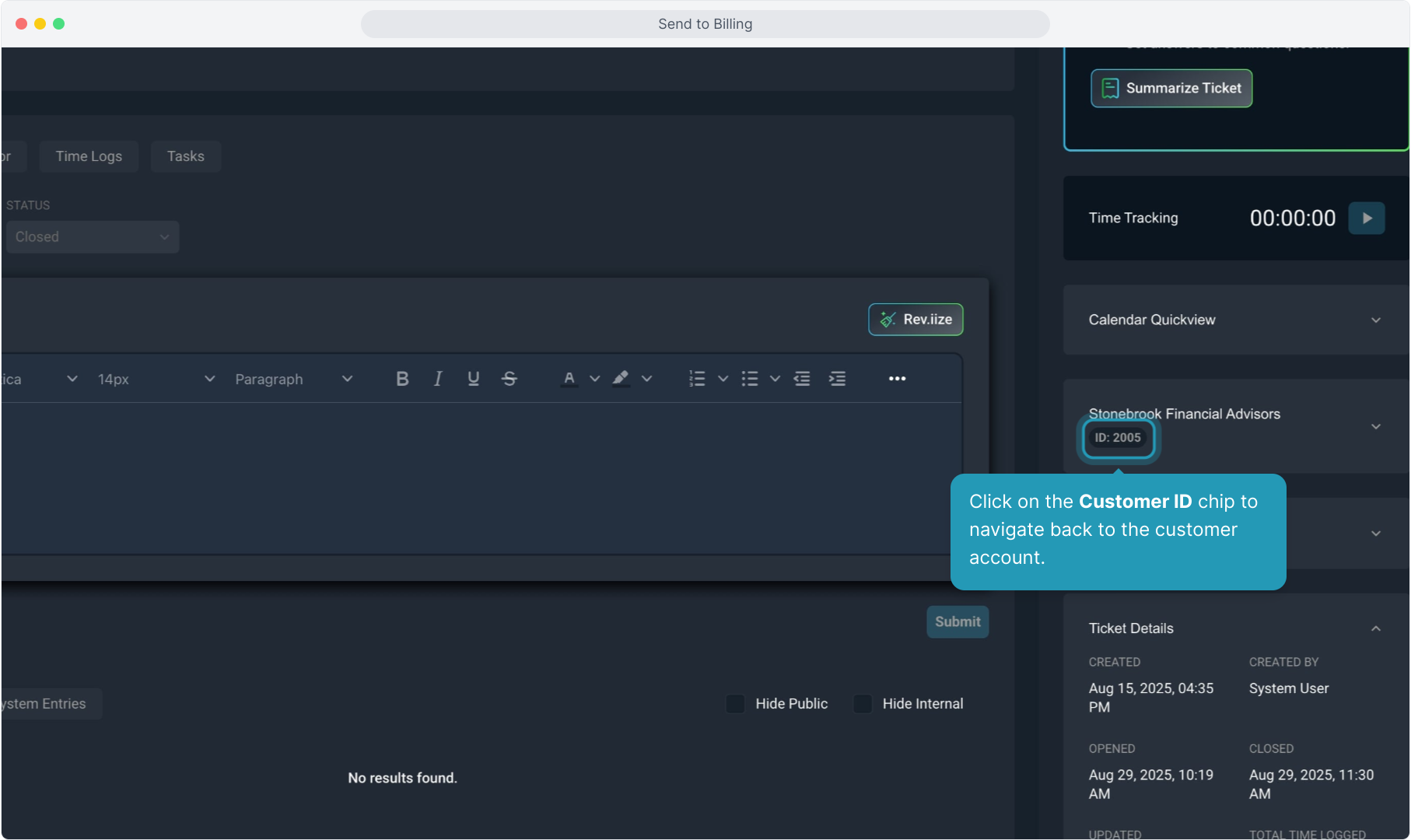This screenshot has width=1411, height=840.
Task: Click the Summarize Ticket button
Action: pyautogui.click(x=1171, y=89)
